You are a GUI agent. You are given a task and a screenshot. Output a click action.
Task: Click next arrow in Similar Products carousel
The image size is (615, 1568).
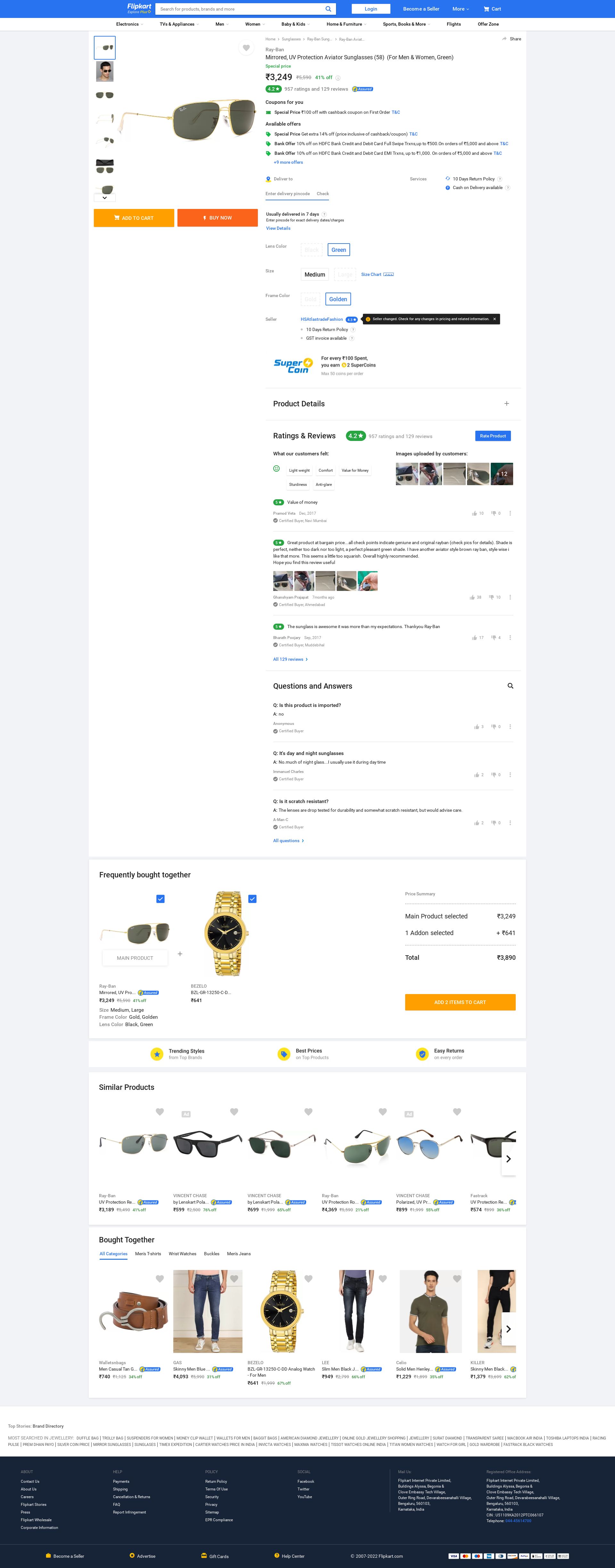click(509, 1159)
